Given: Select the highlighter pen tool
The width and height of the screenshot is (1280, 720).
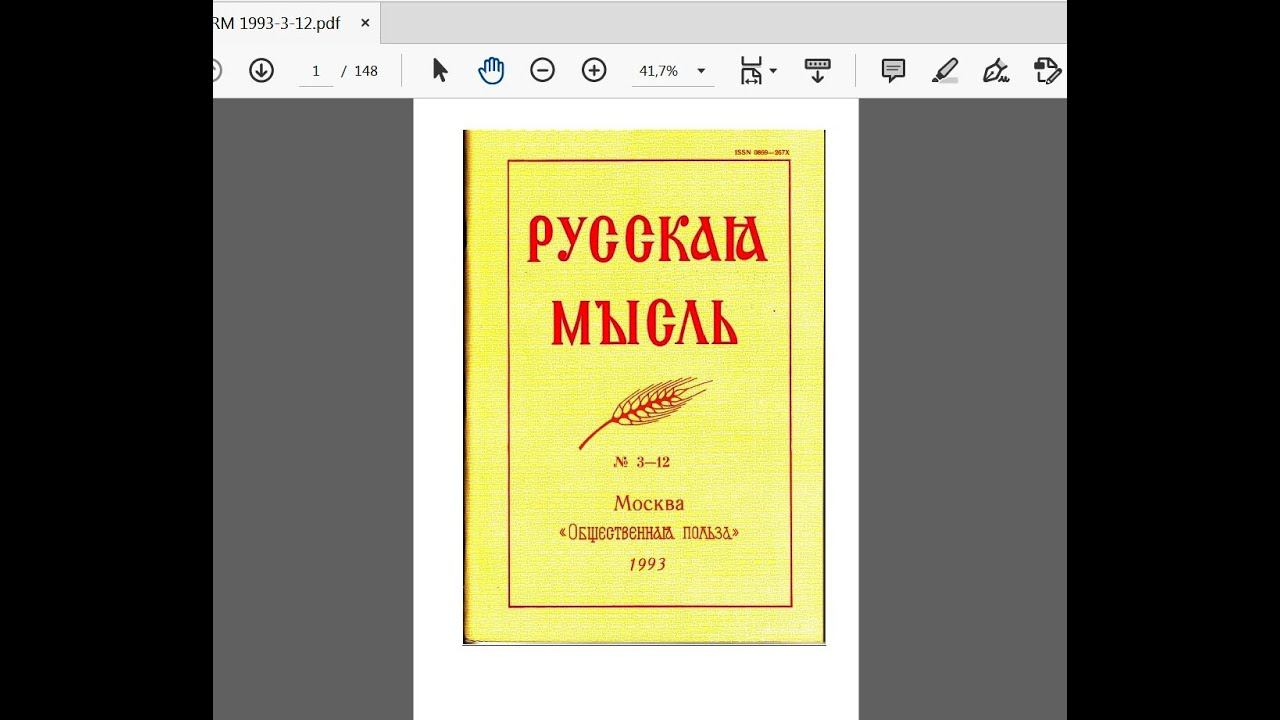Looking at the screenshot, I should [945, 70].
